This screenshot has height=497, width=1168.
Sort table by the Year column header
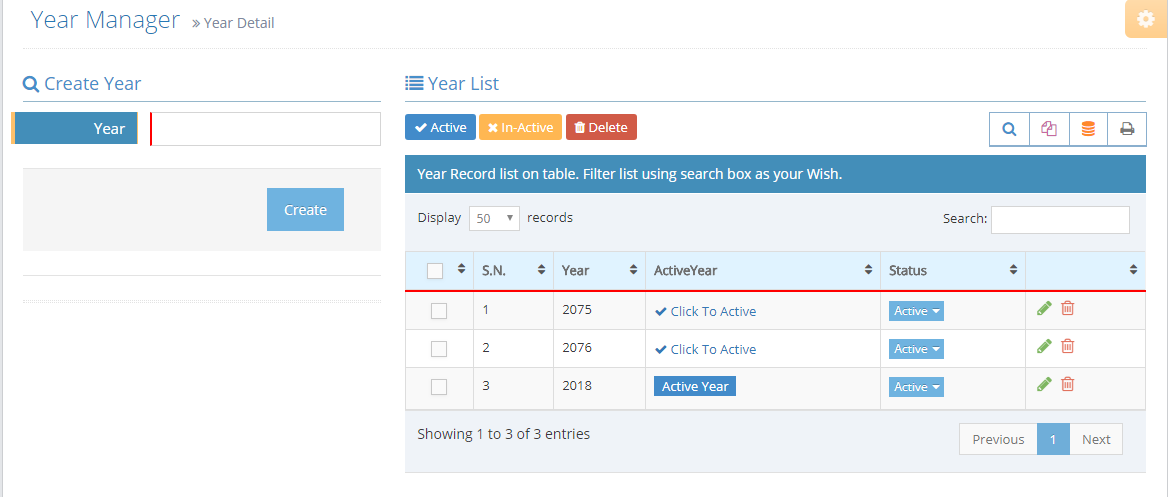coord(598,270)
